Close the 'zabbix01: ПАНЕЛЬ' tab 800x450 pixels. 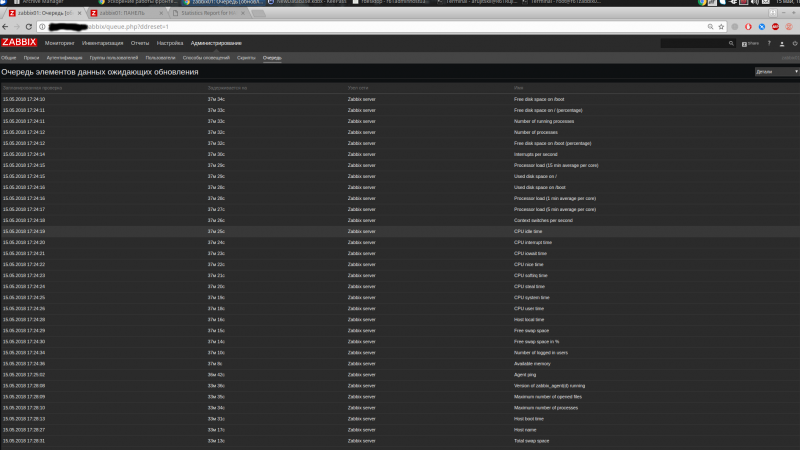click(161, 13)
